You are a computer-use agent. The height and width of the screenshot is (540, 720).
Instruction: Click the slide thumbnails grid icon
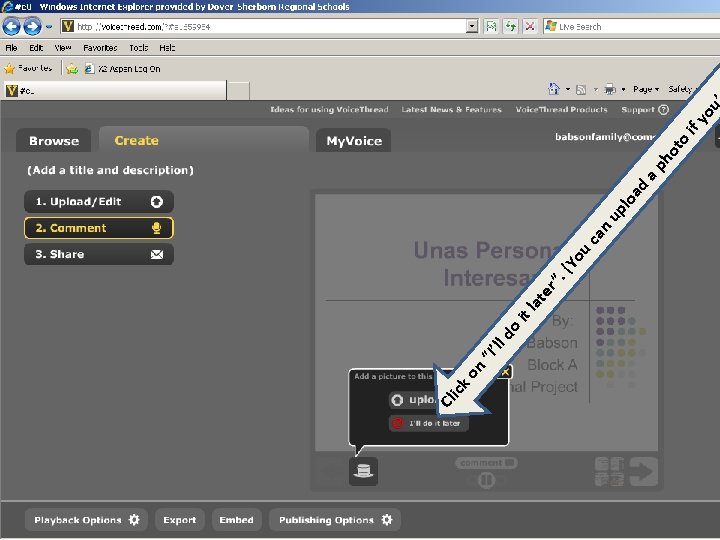(x=609, y=472)
